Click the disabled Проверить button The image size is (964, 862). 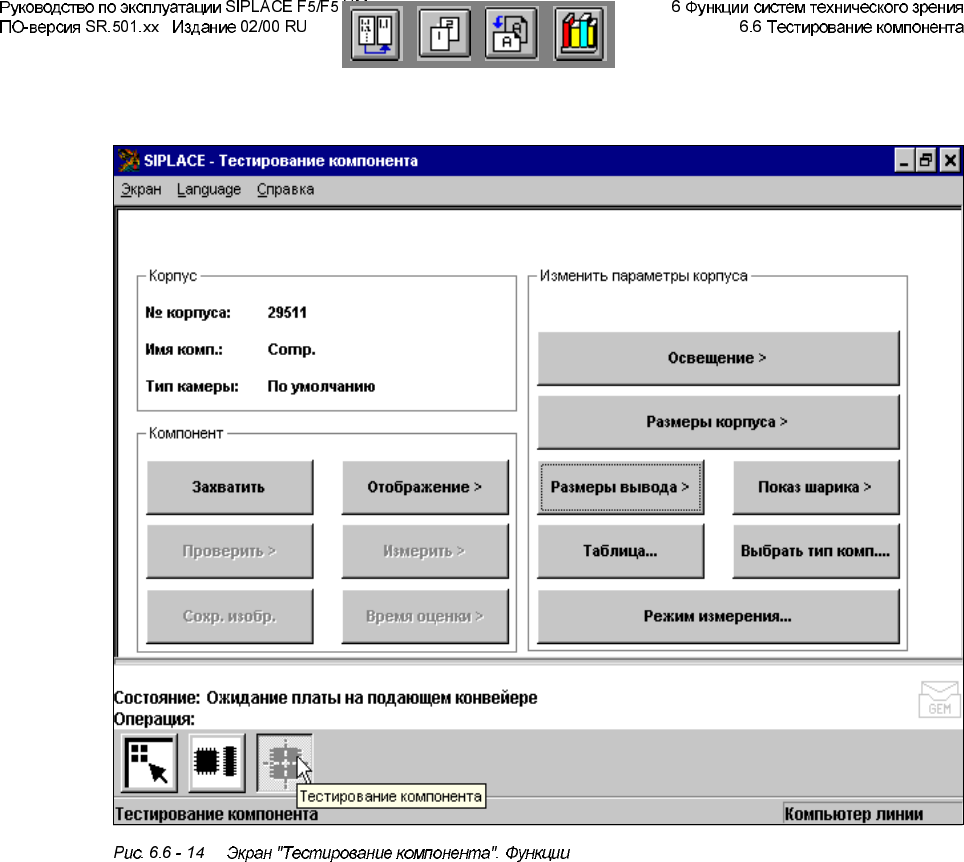pos(229,551)
